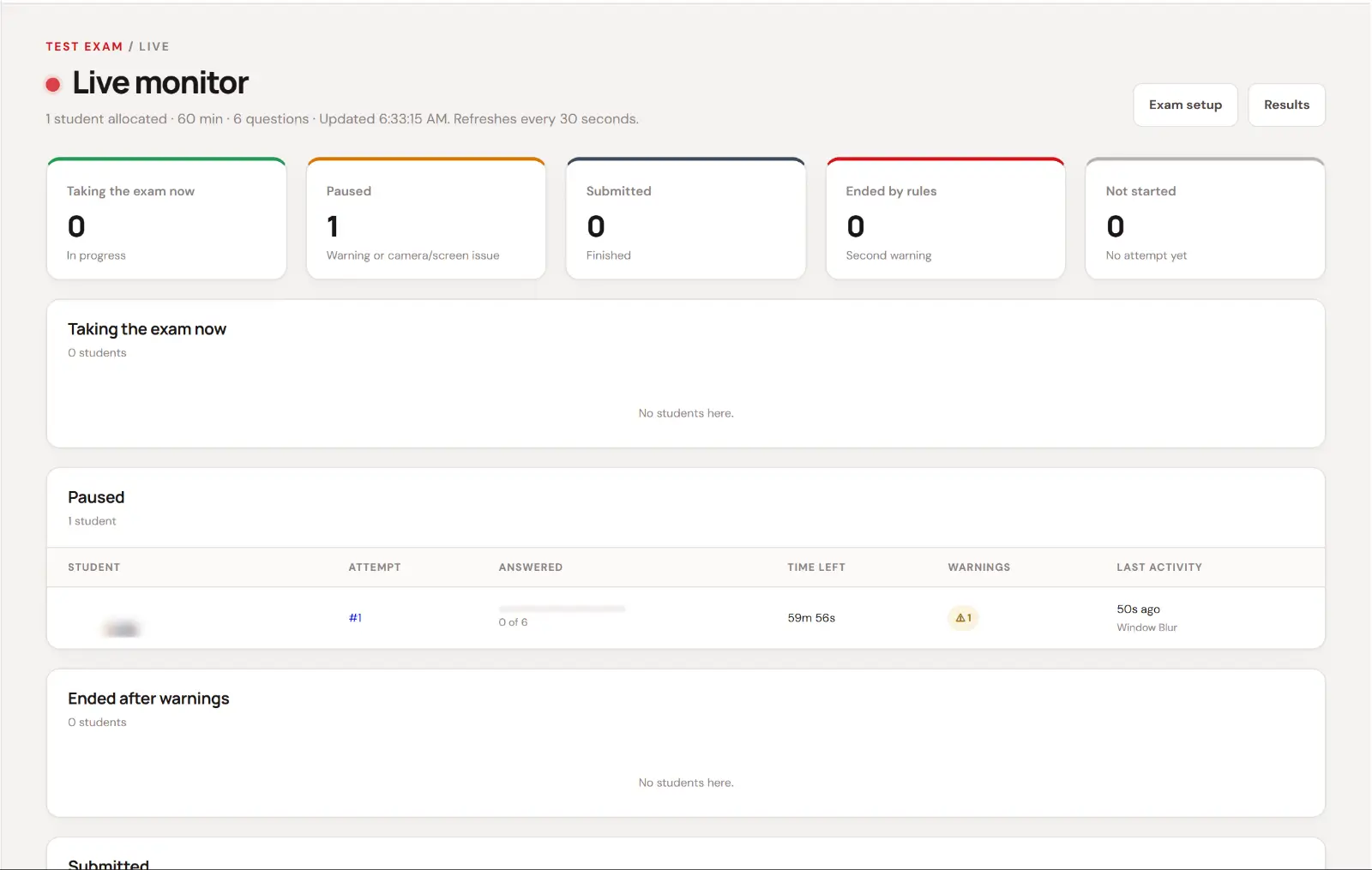Select the Paused summary card
1372x870 pixels.
coord(426,219)
